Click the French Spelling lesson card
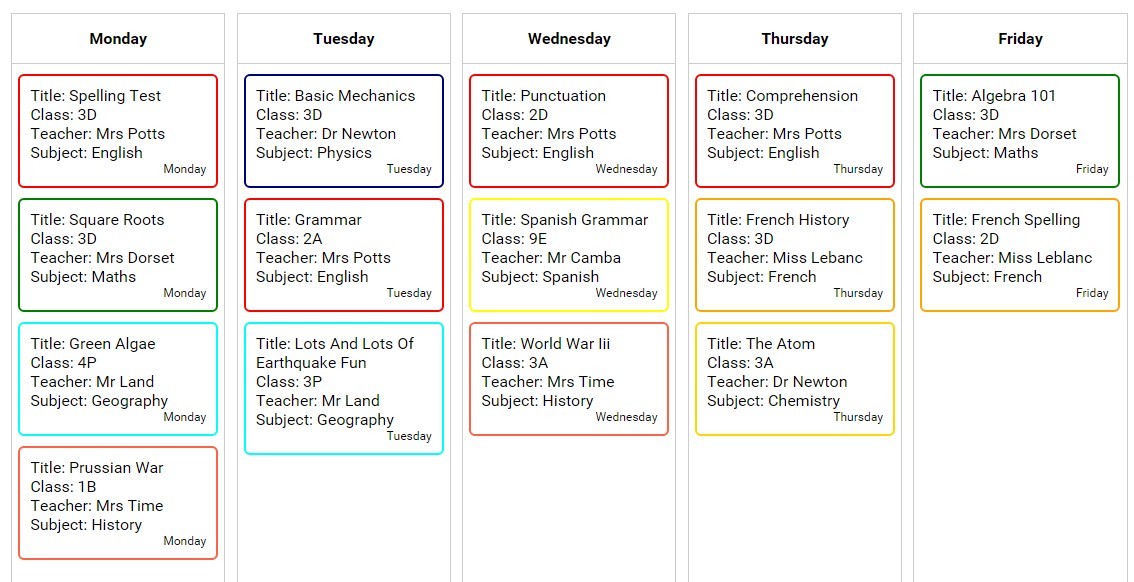1134x582 pixels. pos(1020,255)
